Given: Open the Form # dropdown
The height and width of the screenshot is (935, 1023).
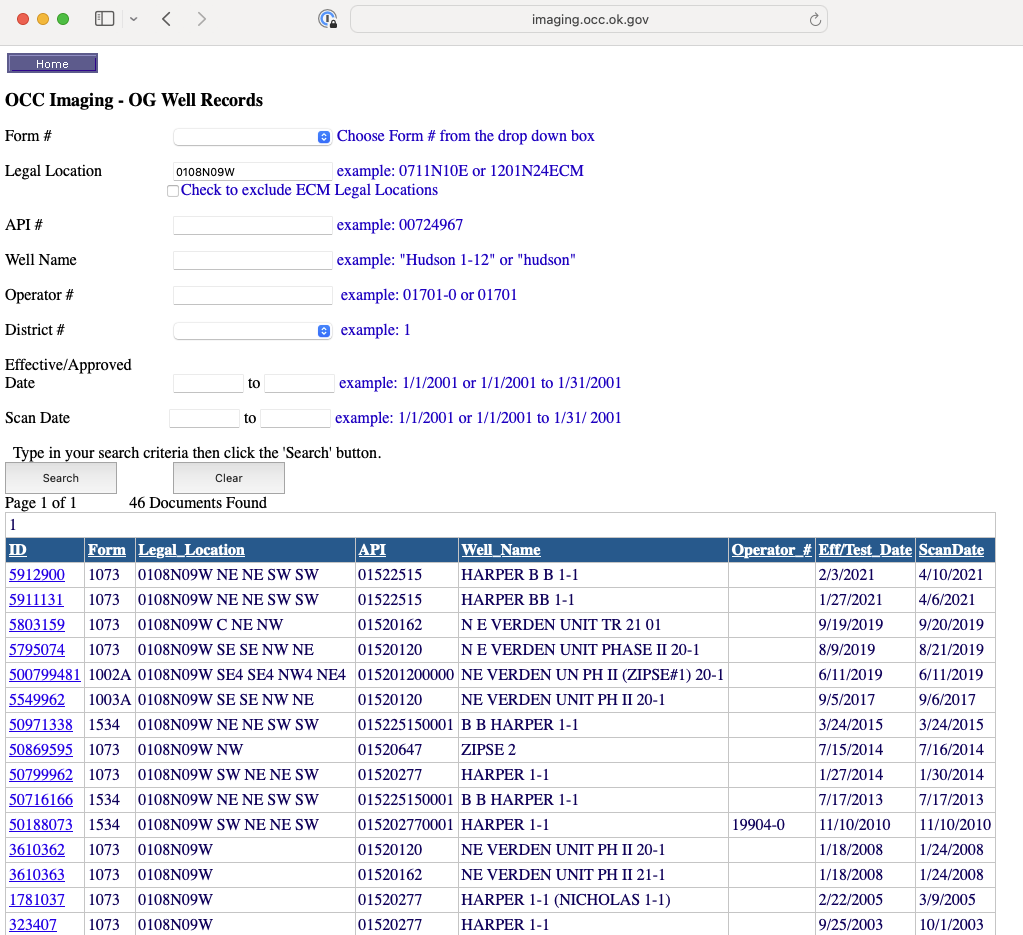Looking at the screenshot, I should pos(252,136).
